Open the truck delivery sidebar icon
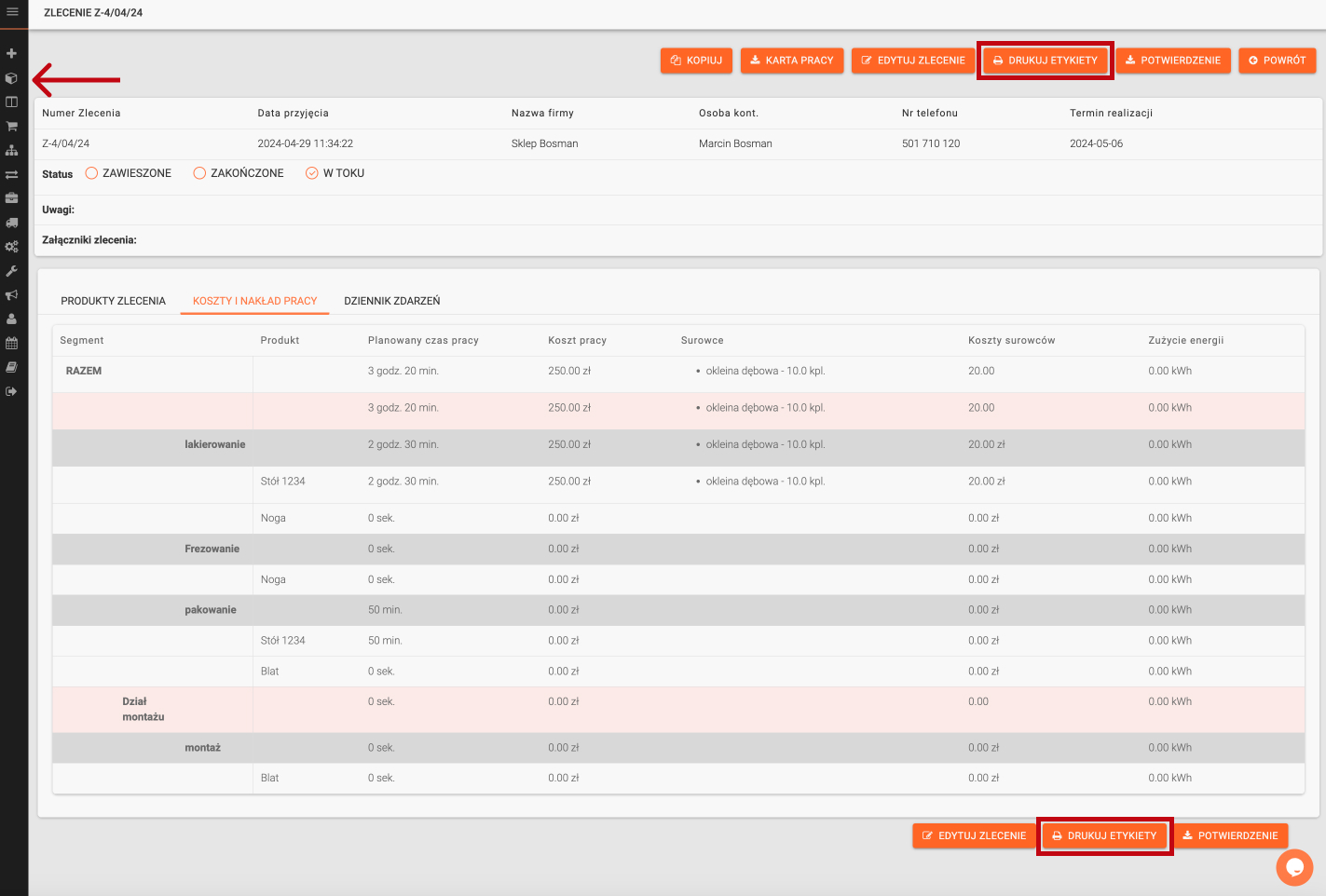This screenshot has height=896, width=1326. [12, 223]
